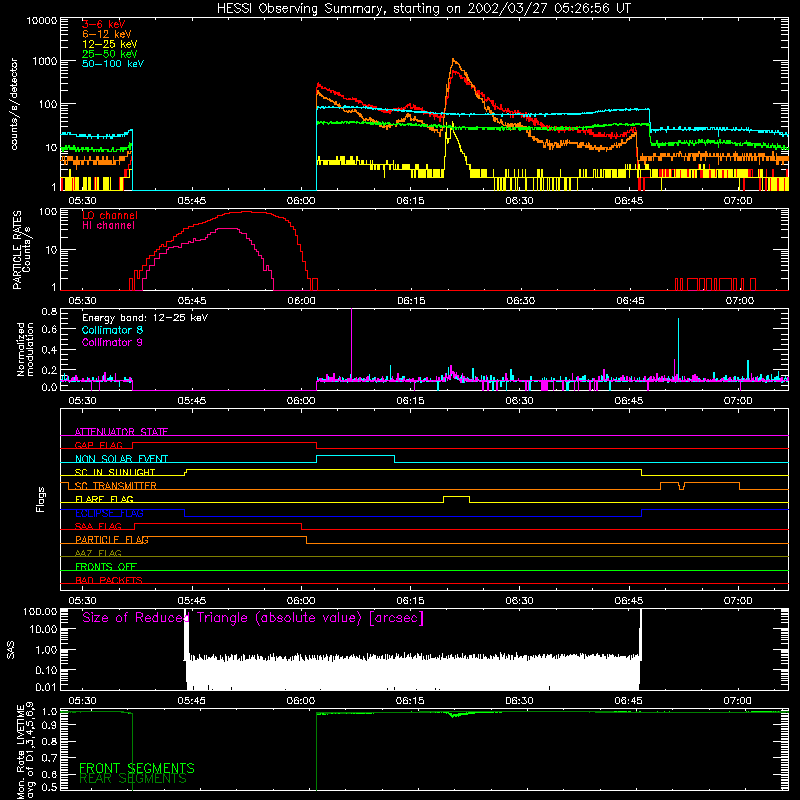Viewport: 800px width, 800px height.
Task: Click the top of the LO channel hump
Action: (x=247, y=212)
